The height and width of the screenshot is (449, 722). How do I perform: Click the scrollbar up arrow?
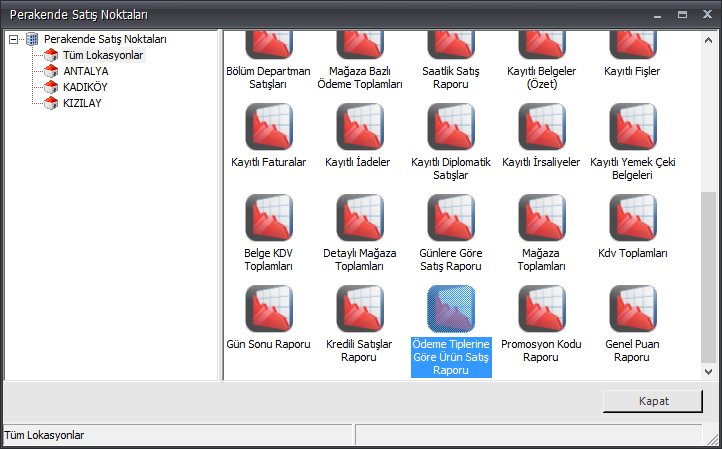coord(708,41)
